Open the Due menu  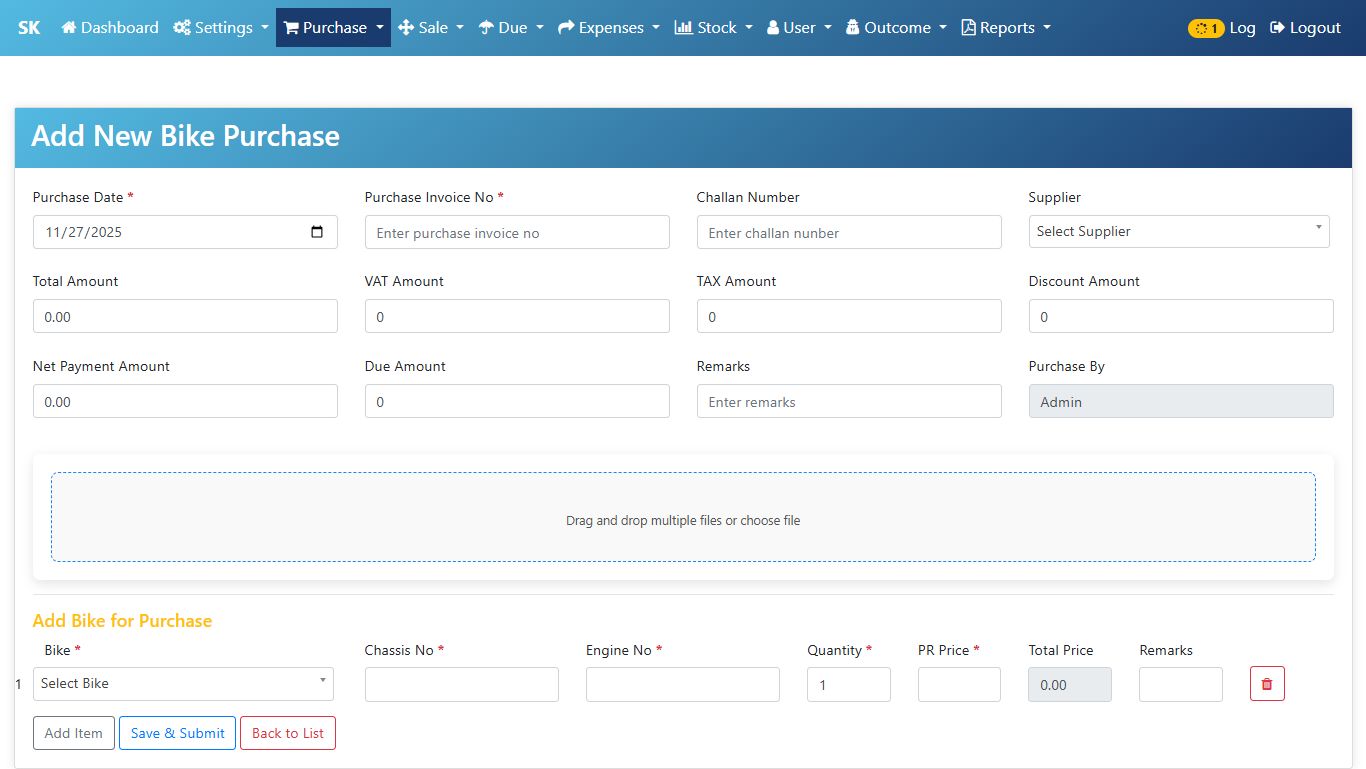511,28
